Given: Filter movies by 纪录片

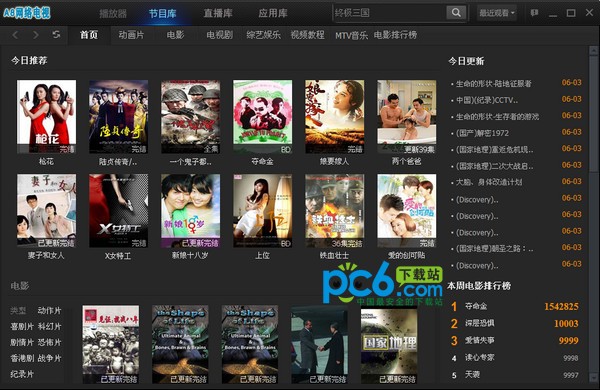Looking at the screenshot, I should (x=22, y=374).
